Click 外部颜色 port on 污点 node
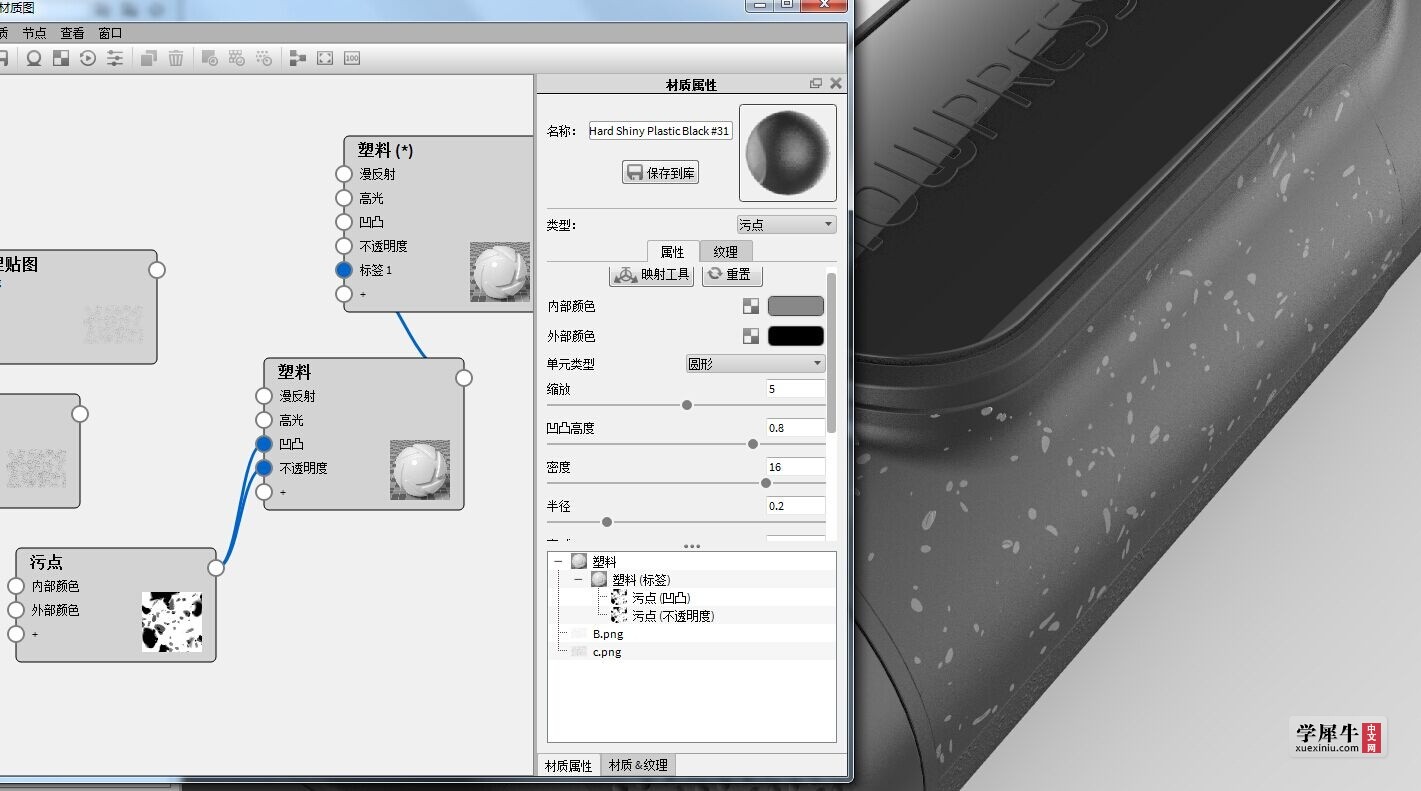The width and height of the screenshot is (1421, 791). point(16,610)
